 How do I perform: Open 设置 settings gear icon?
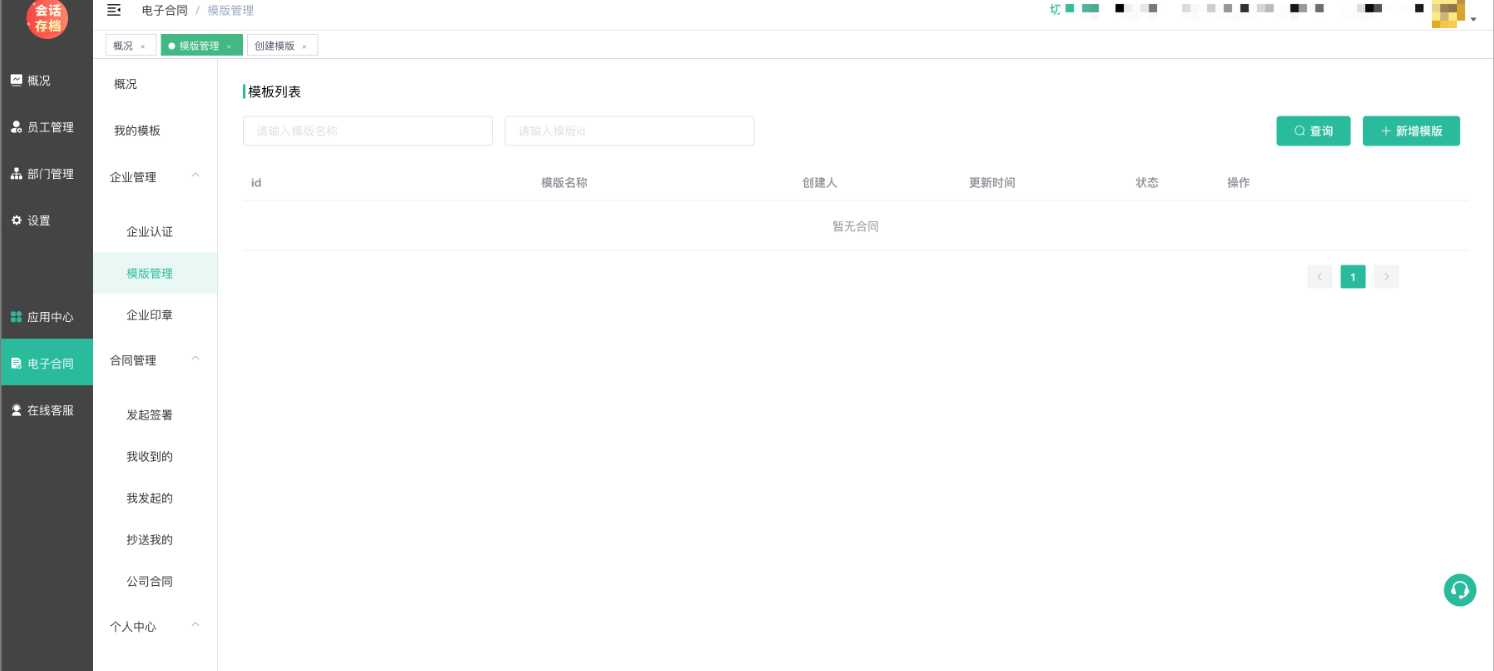tap(16, 220)
